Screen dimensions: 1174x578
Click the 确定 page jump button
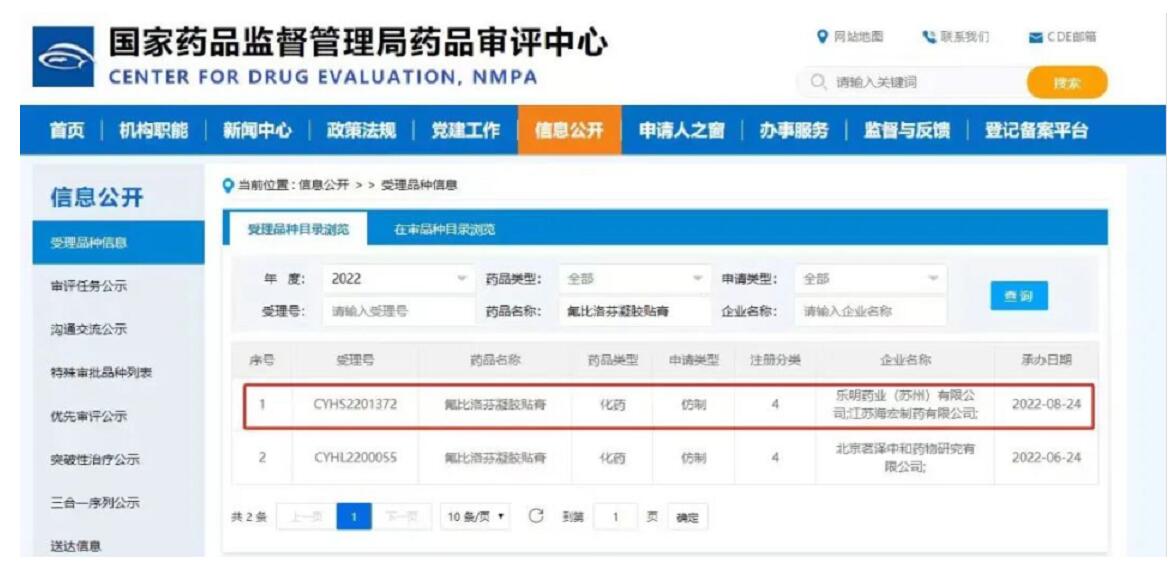pos(687,517)
